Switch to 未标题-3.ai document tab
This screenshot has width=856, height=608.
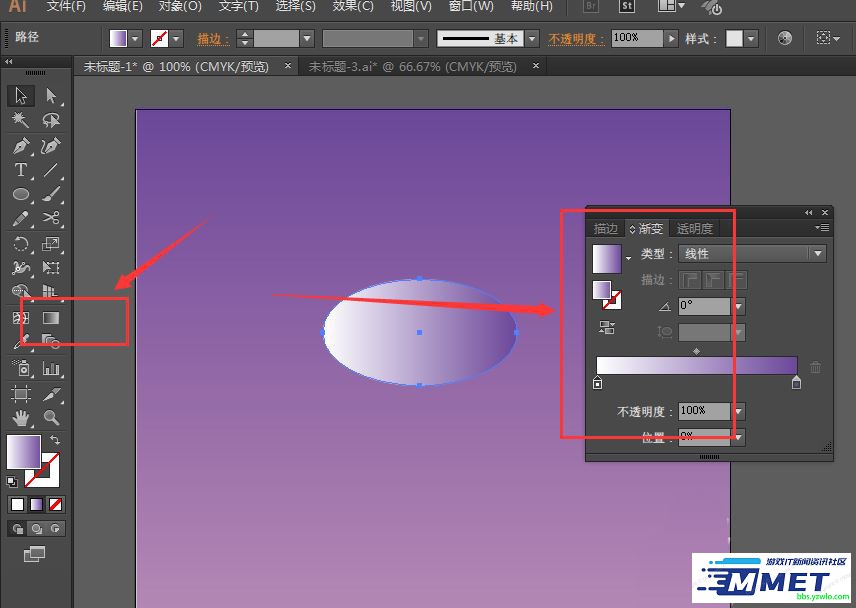point(413,67)
